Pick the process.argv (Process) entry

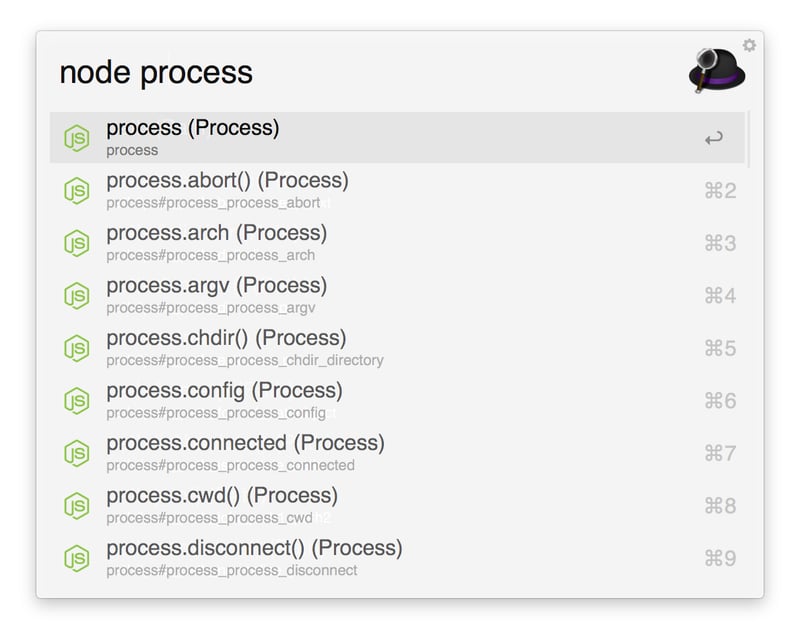point(216,286)
